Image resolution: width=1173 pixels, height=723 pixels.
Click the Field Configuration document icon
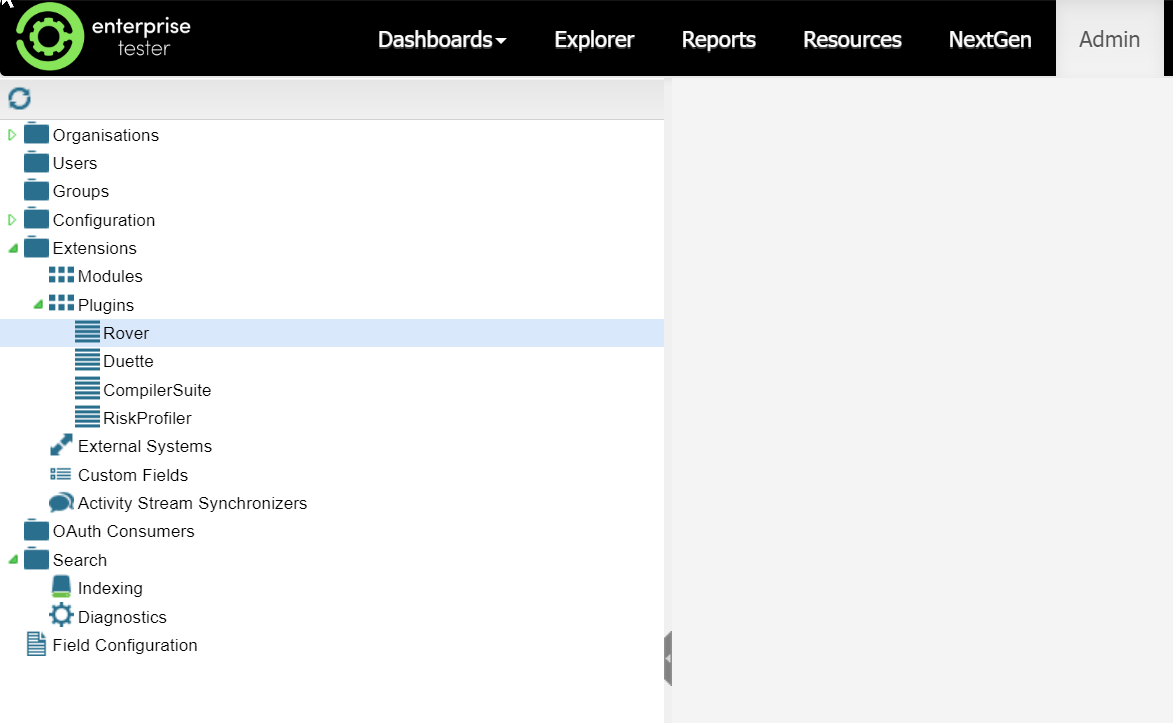36,645
